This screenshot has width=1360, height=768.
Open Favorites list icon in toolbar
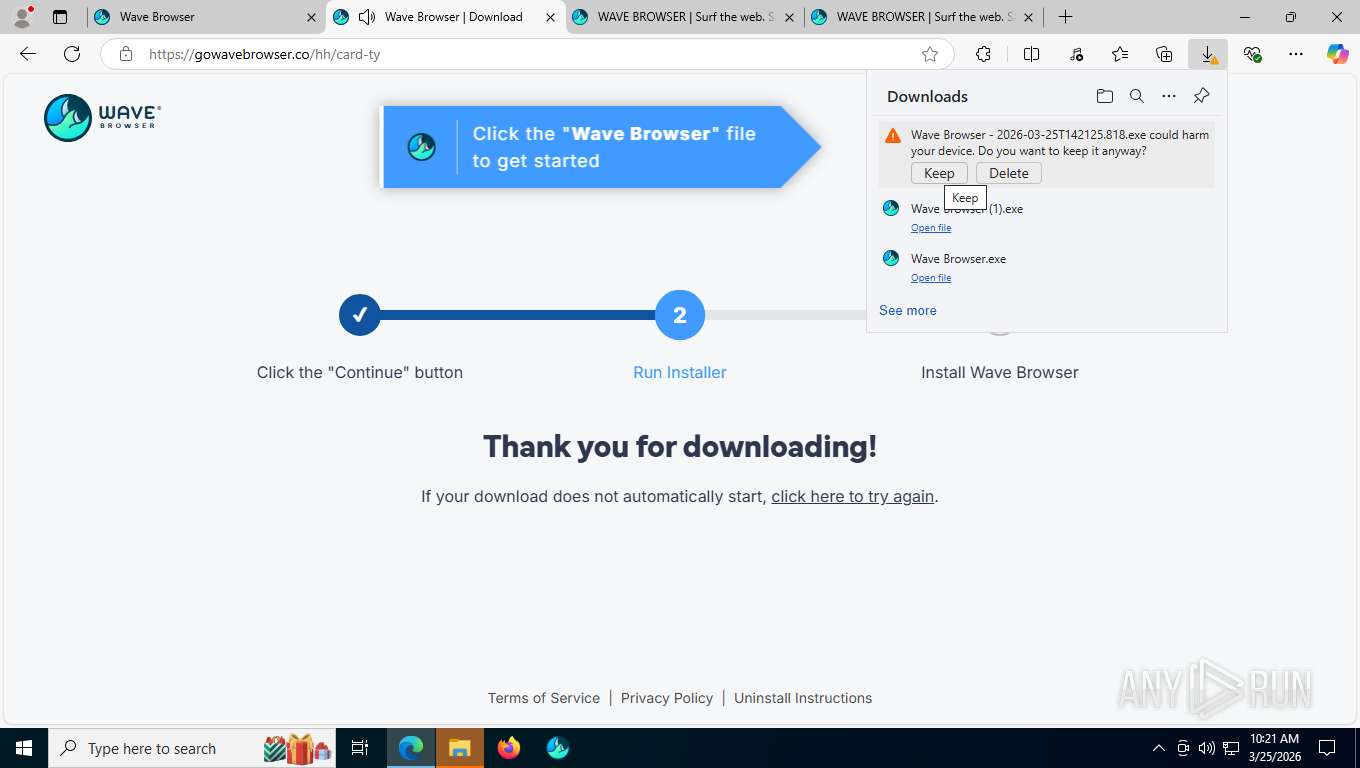[x=1120, y=54]
